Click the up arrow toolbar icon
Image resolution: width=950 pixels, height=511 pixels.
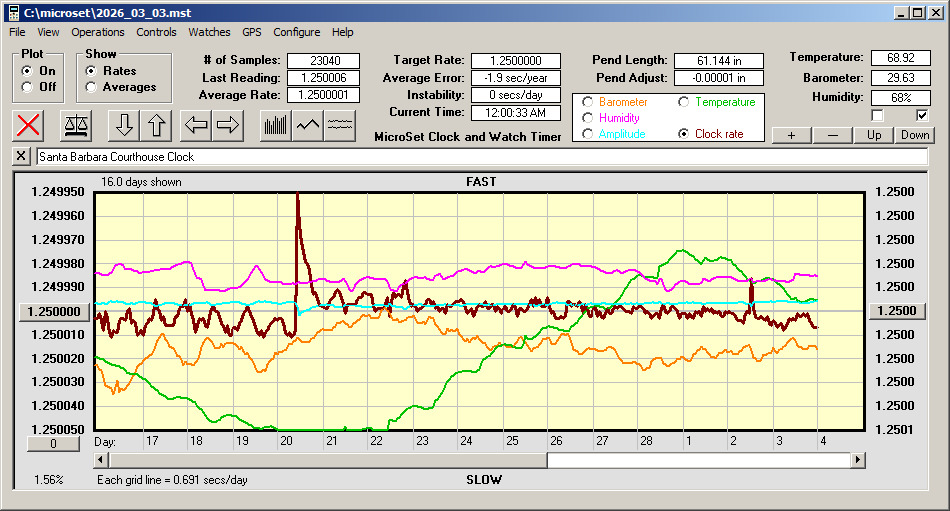pos(156,125)
